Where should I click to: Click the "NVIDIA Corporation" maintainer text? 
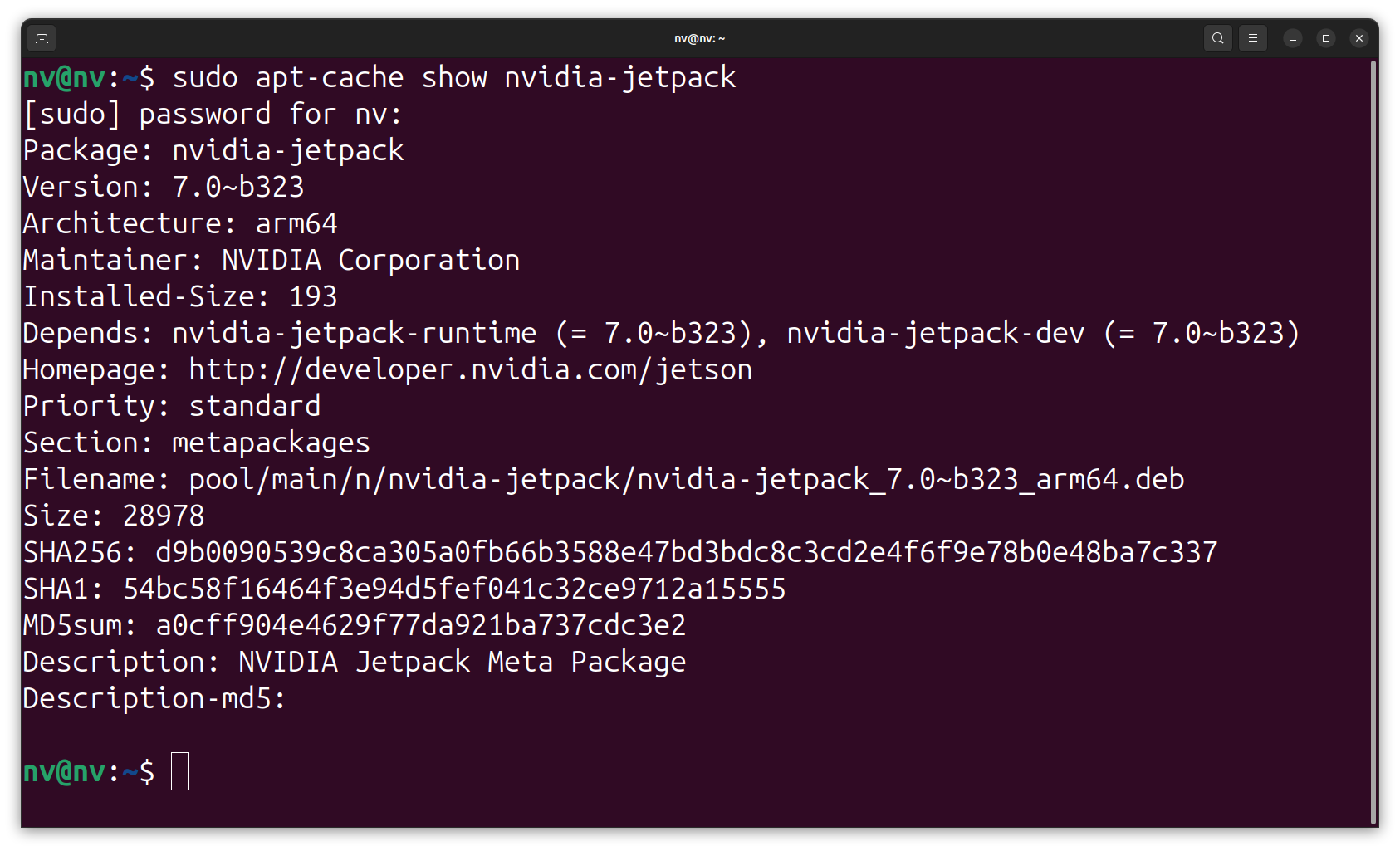tap(370, 260)
